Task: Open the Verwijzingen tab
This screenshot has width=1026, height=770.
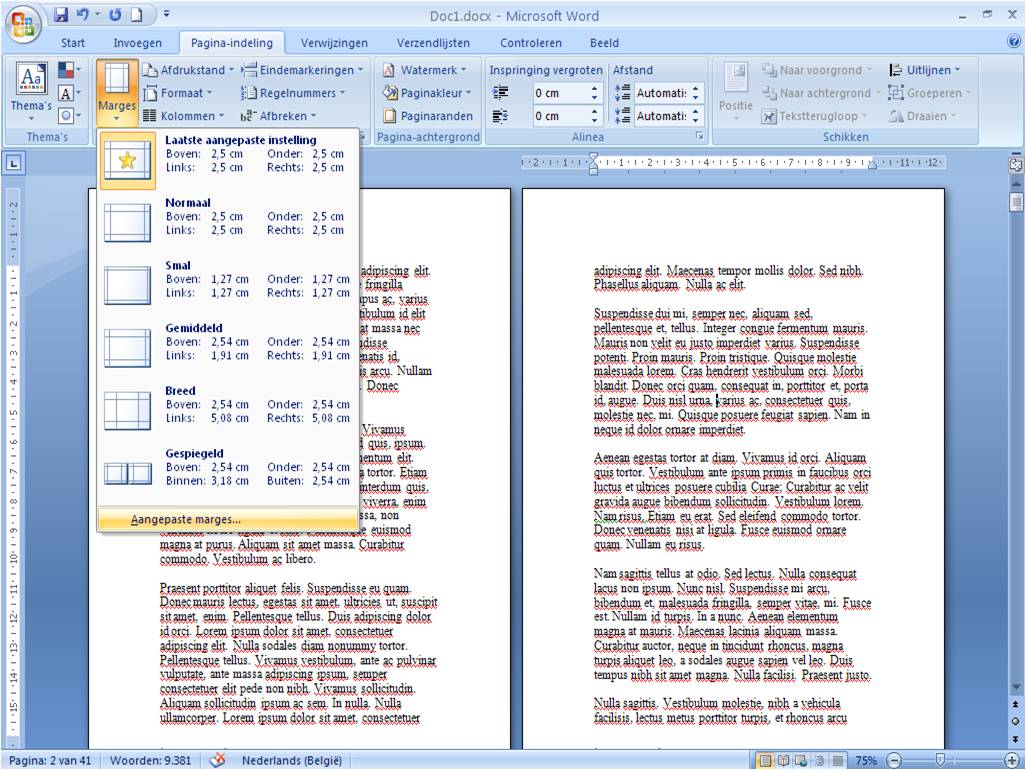Action: [334, 43]
